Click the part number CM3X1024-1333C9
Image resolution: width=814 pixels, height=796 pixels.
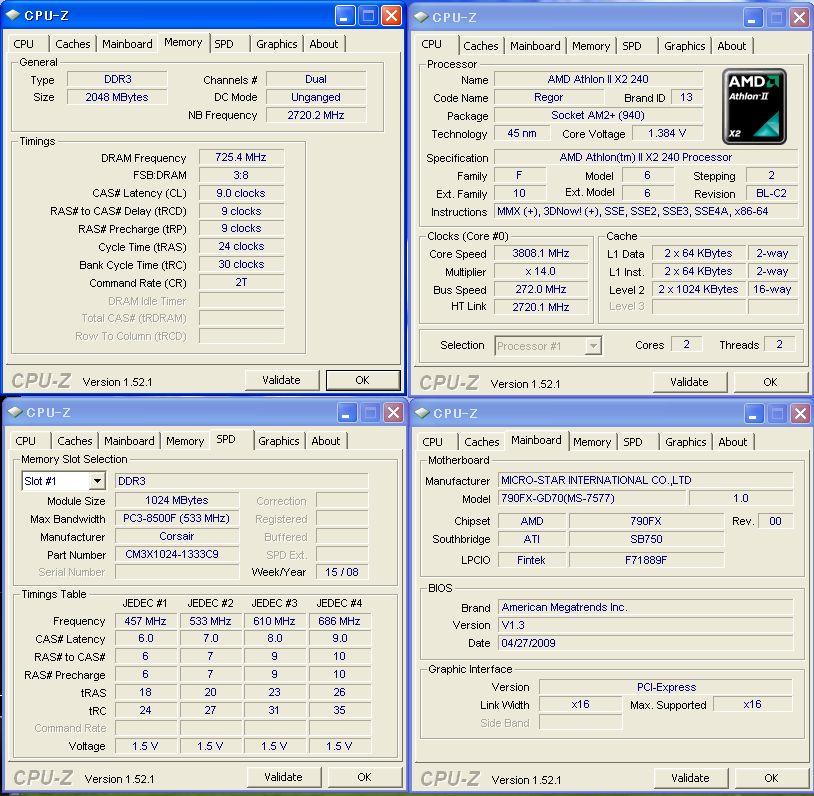click(x=177, y=554)
